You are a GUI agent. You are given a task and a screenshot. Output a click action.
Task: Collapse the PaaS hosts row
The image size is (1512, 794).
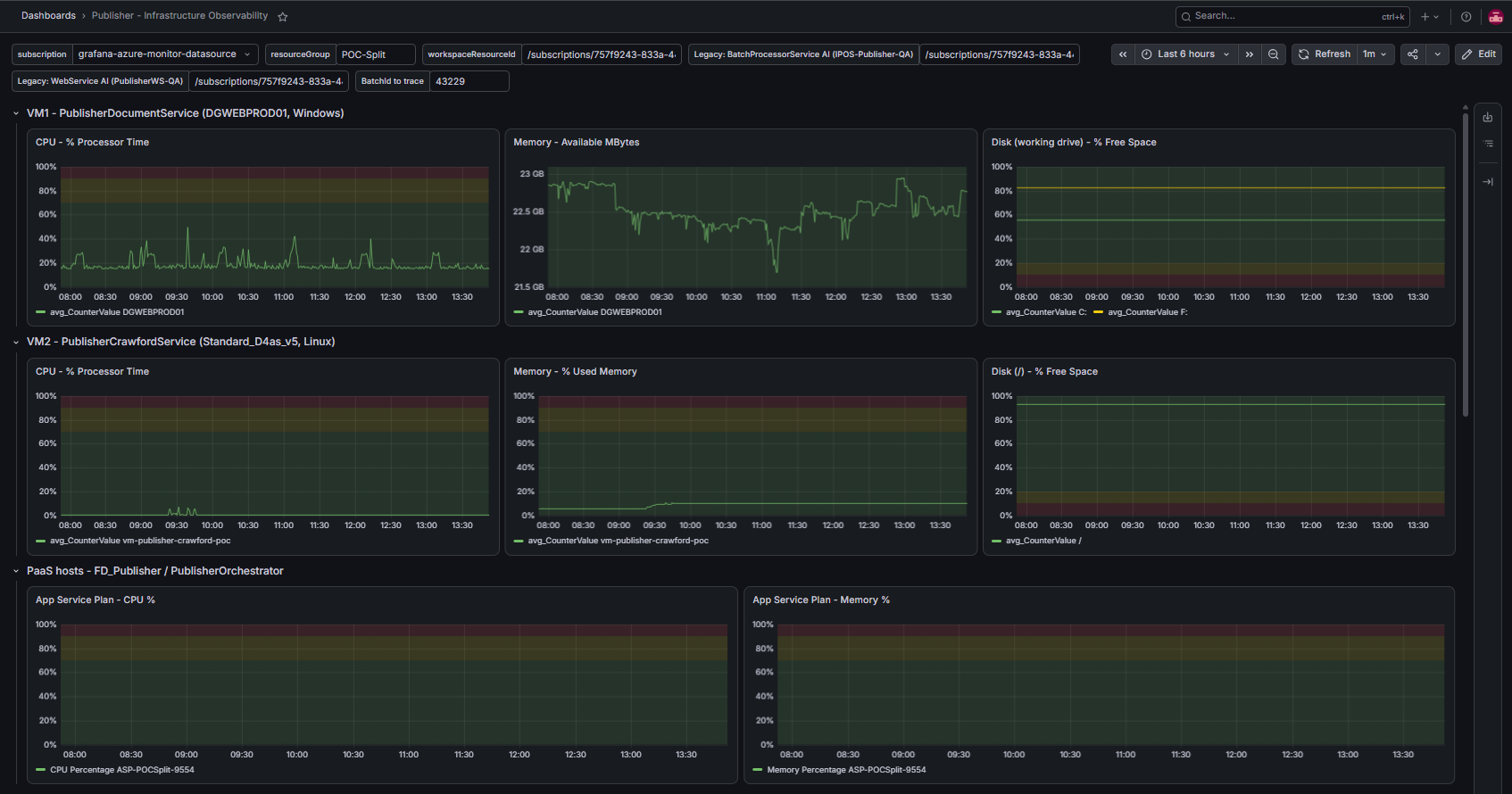pos(16,571)
